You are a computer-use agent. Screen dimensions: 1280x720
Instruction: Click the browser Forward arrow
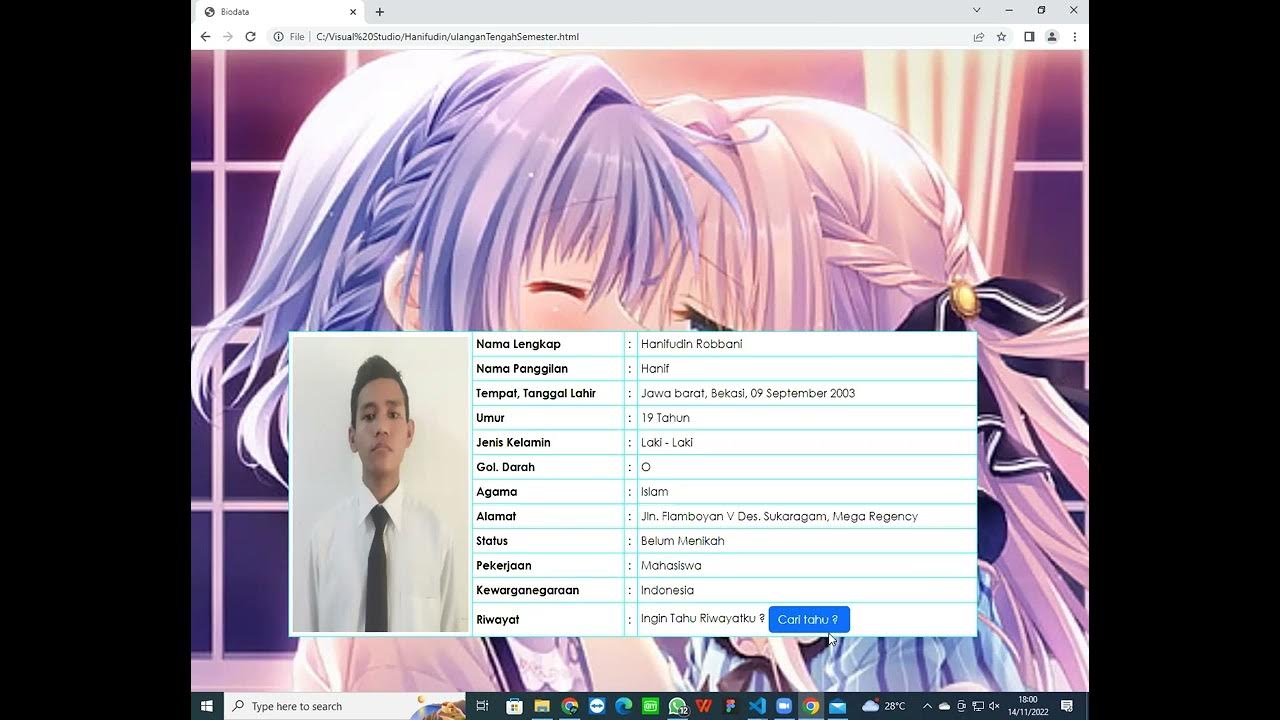[x=228, y=37]
